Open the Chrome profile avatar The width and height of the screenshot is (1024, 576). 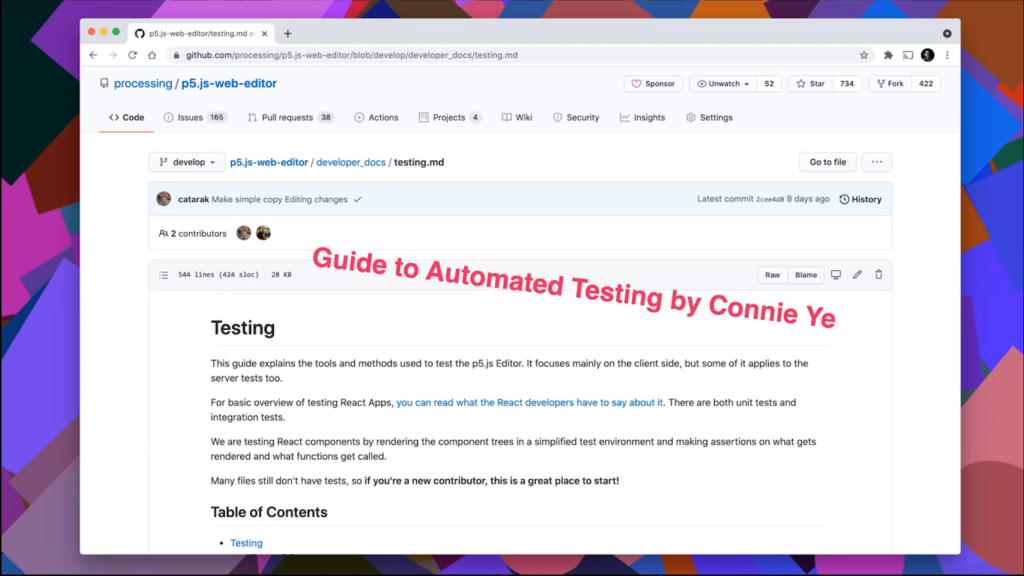(927, 55)
